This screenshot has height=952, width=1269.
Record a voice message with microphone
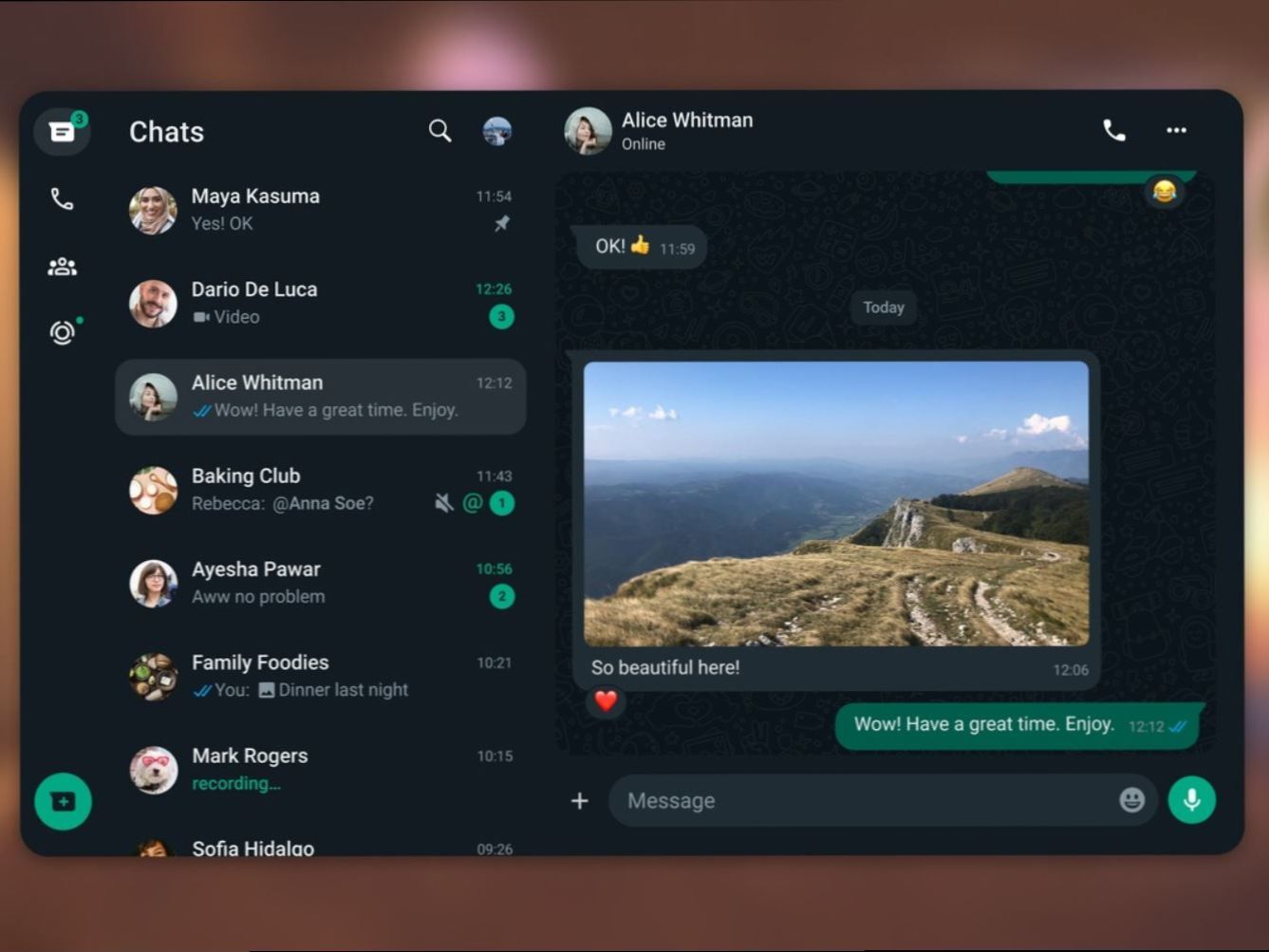point(1192,800)
